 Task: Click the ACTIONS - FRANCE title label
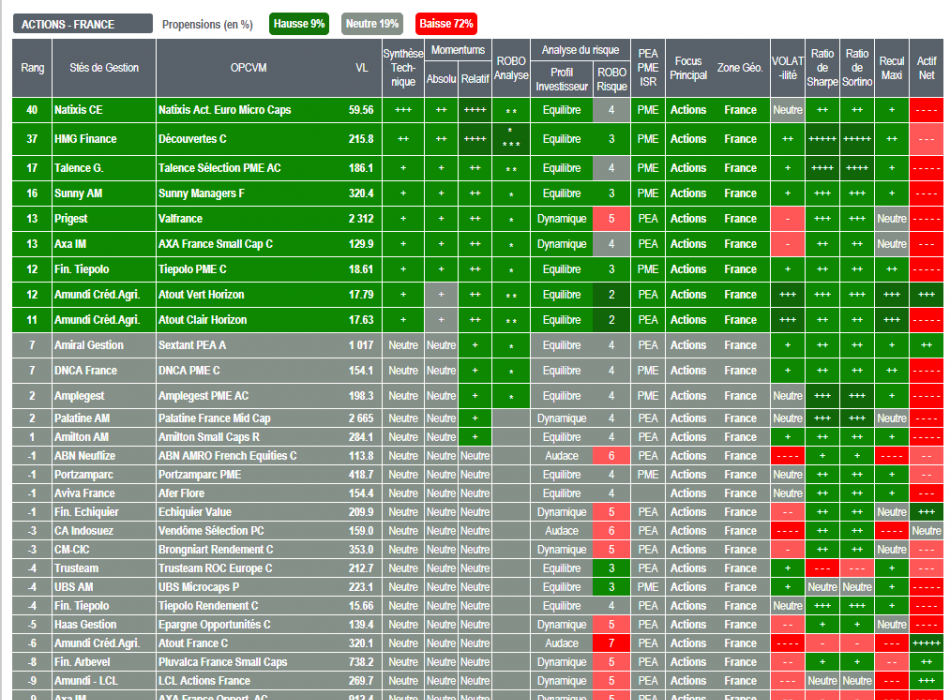coord(82,24)
